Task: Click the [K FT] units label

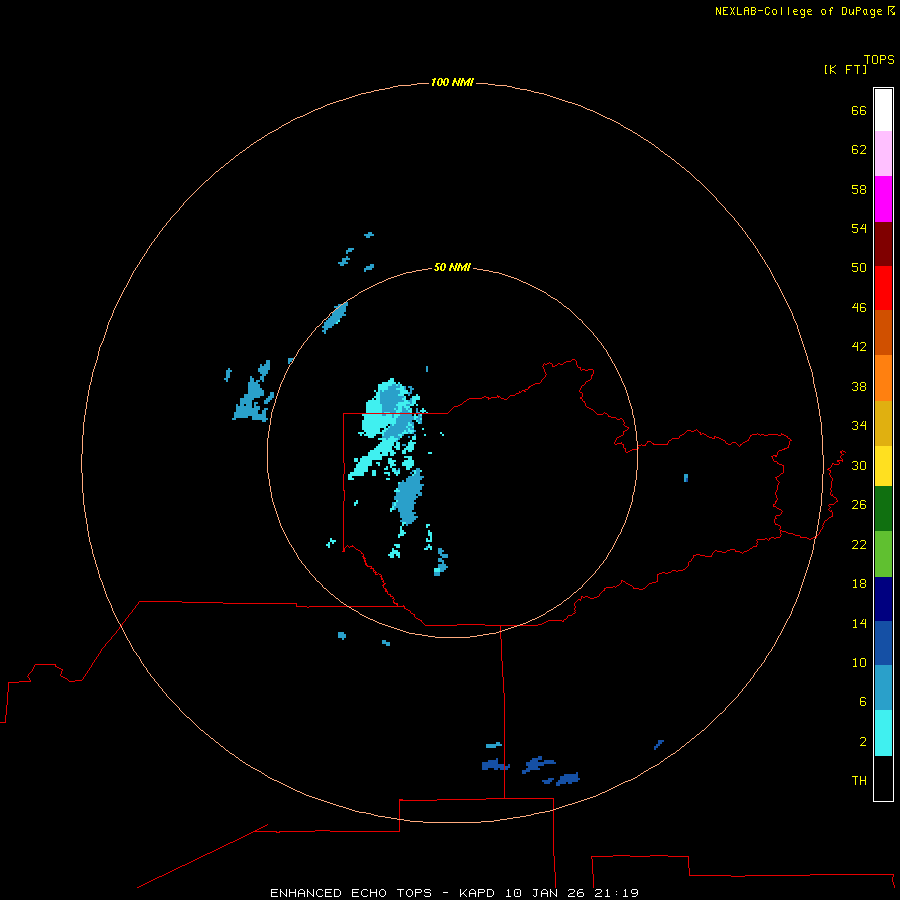Action: [x=845, y=69]
